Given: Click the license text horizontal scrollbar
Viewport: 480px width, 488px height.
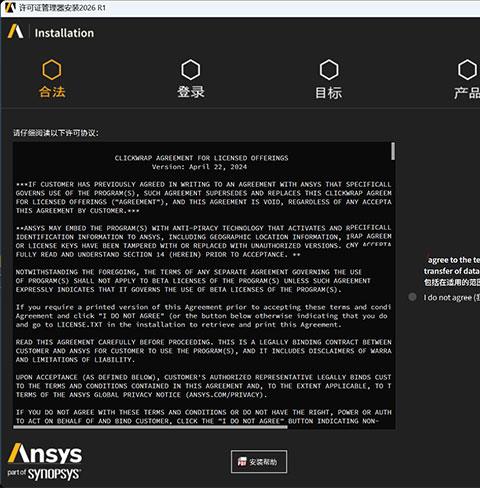Looking at the screenshot, I should [x=150, y=427].
